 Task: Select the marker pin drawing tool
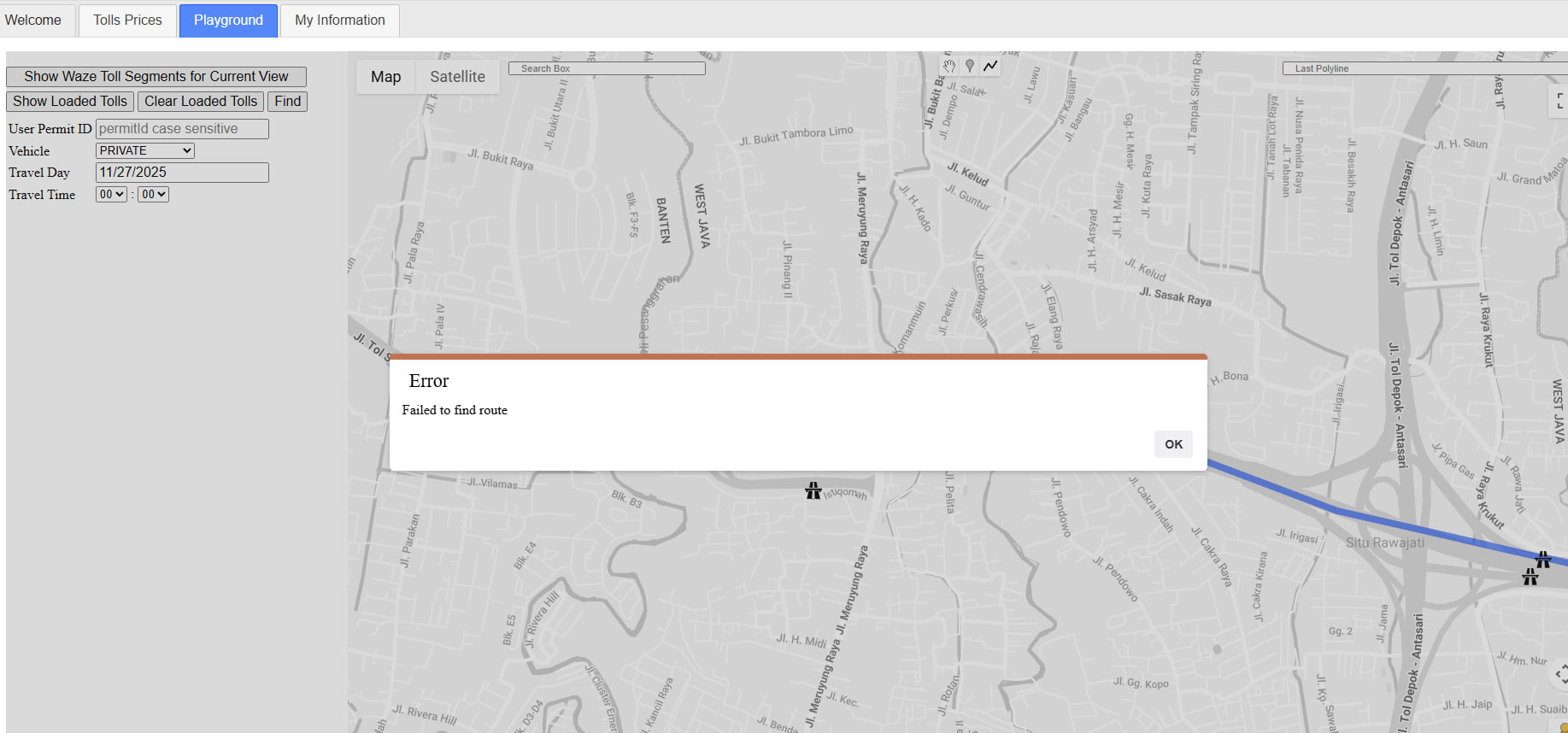pyautogui.click(x=970, y=66)
